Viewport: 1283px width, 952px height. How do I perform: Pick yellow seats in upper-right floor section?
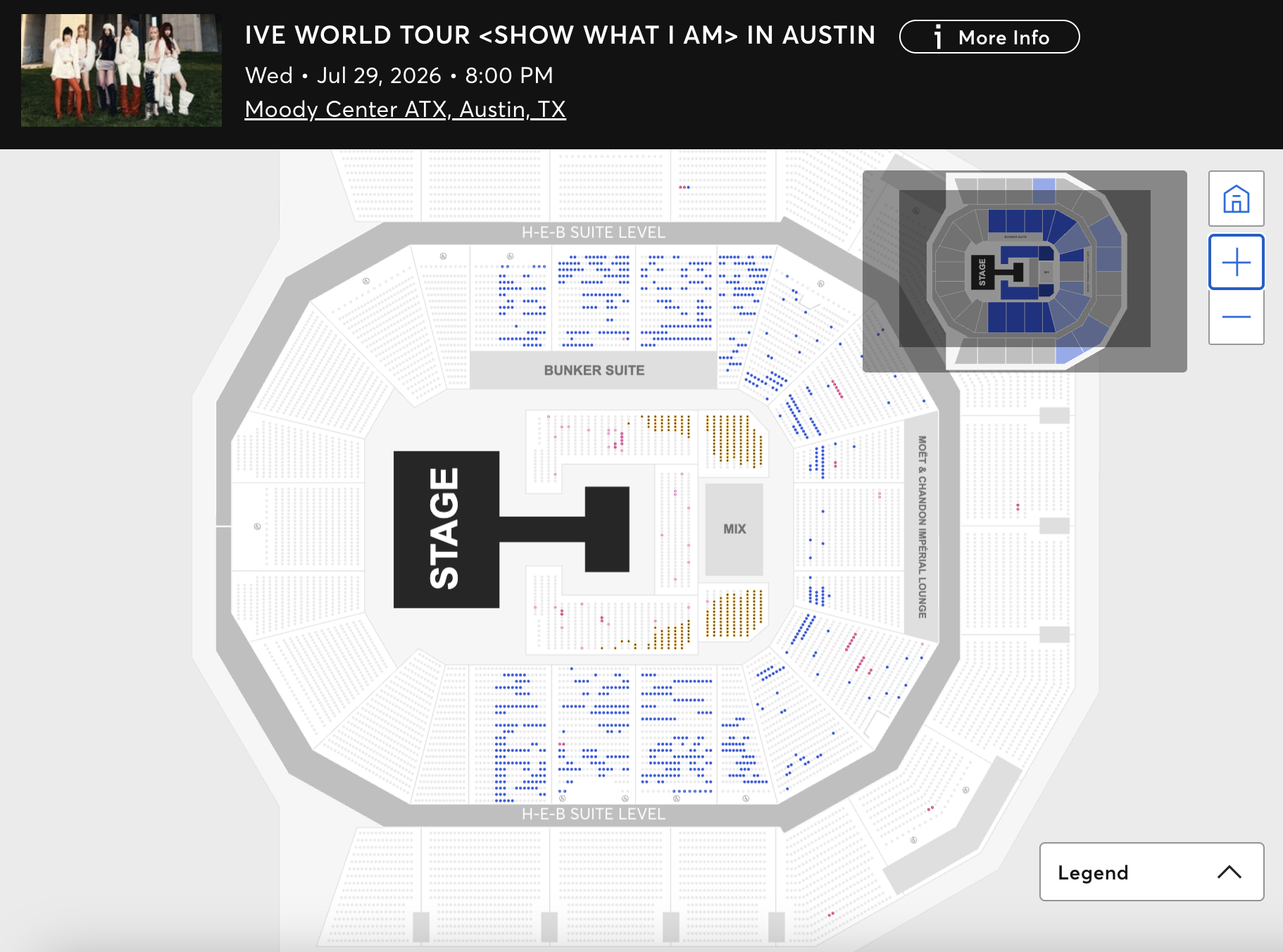[x=734, y=440]
